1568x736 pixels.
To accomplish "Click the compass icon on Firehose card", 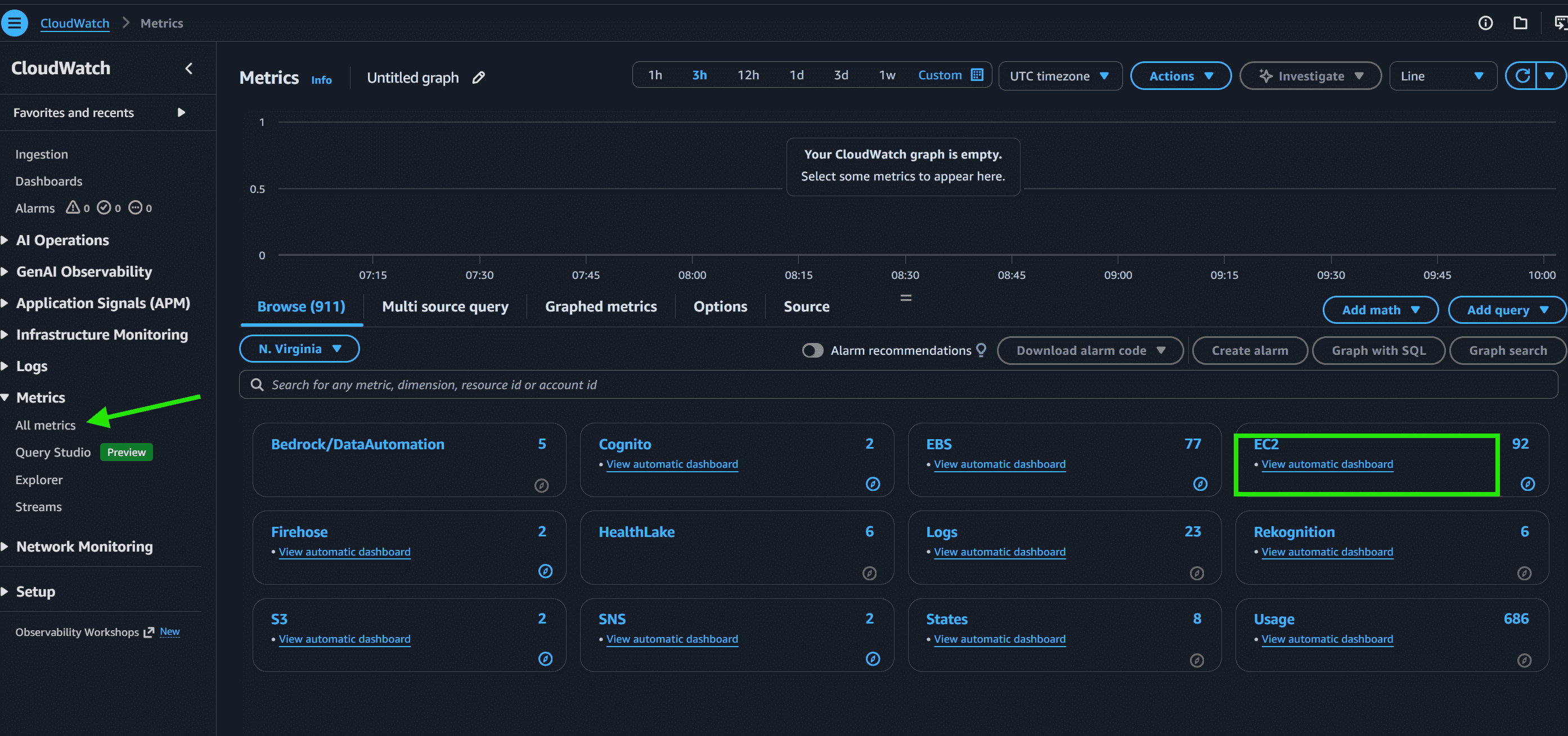I will click(545, 571).
